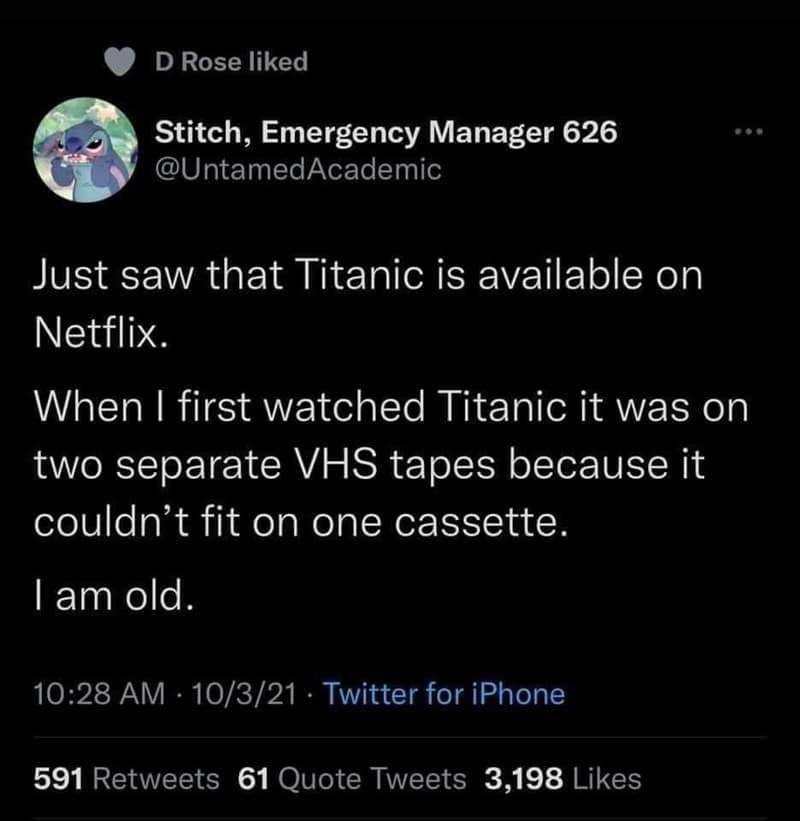This screenshot has width=800, height=821.
Task: Open the Twitter for iPhone source link
Action: pyautogui.click(x=445, y=693)
